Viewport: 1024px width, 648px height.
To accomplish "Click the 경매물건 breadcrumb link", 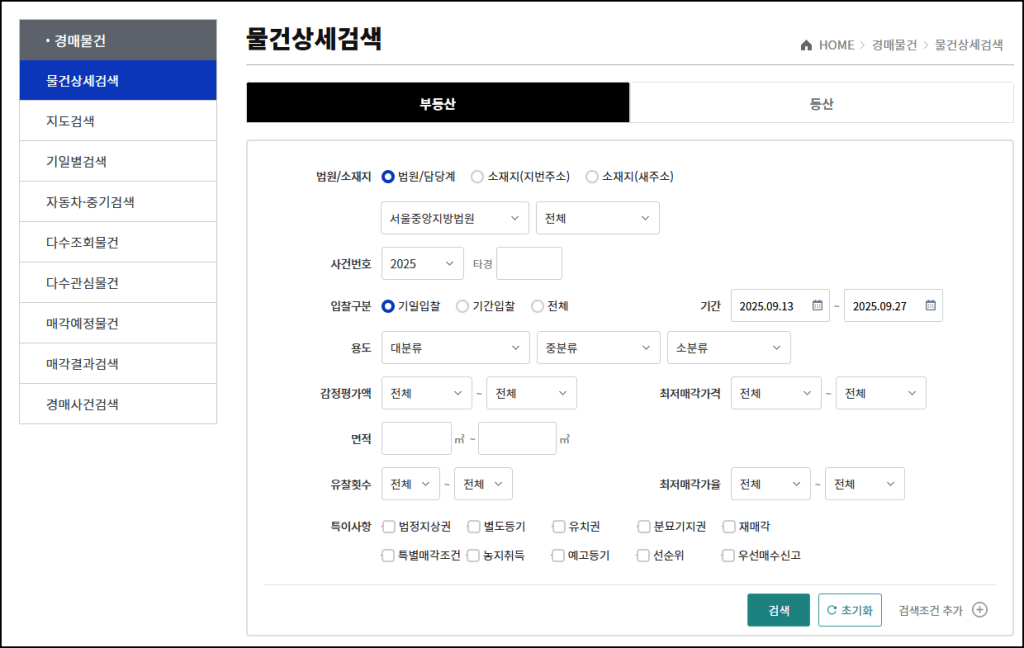I will (x=893, y=46).
